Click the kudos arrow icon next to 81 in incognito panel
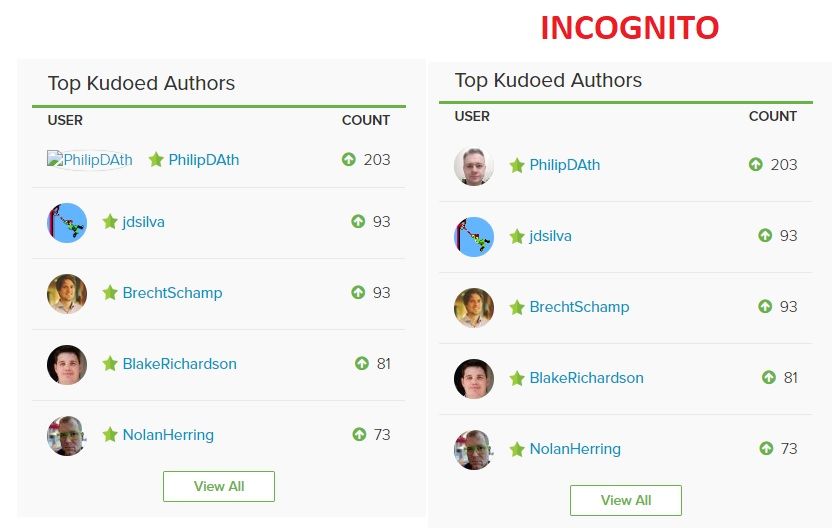The image size is (836, 528). 768,377
